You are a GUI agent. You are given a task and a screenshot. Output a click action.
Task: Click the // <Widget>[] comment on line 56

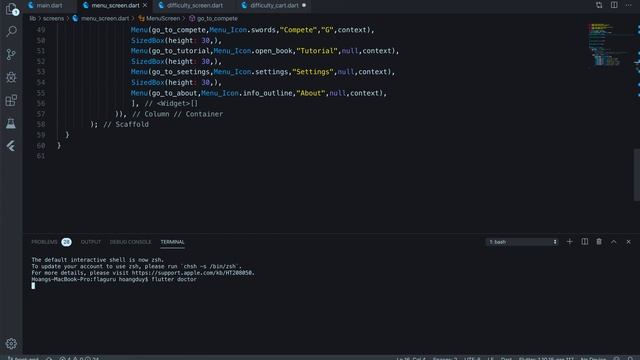click(x=171, y=104)
